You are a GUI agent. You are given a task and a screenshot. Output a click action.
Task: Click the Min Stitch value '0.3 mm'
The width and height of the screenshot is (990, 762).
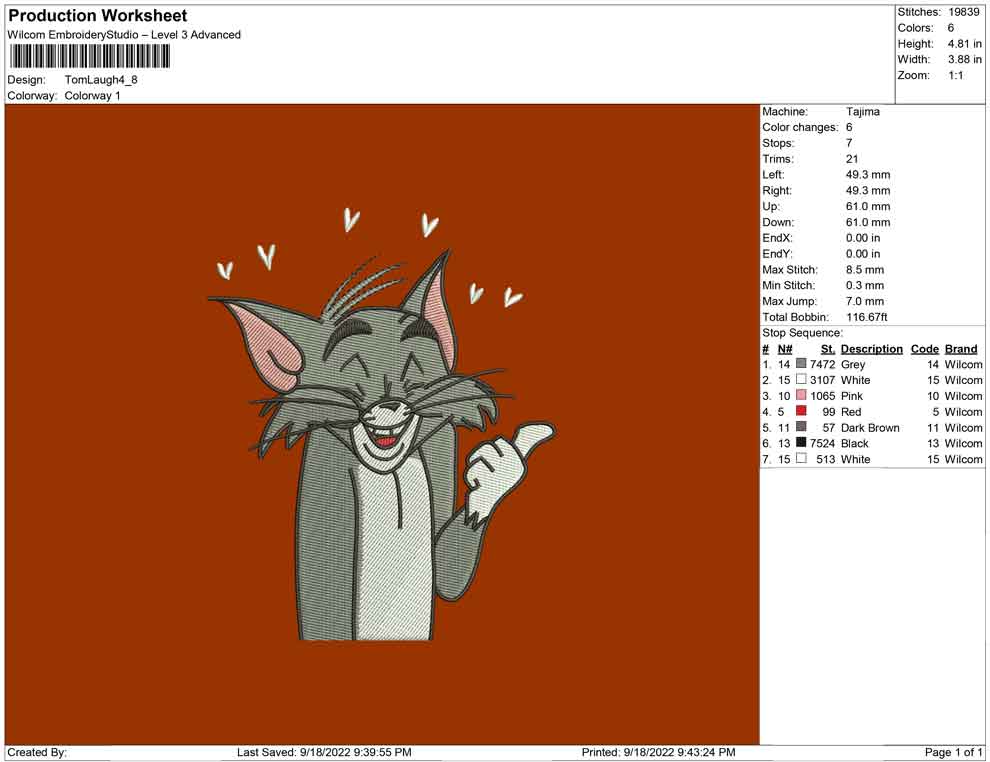(865, 285)
